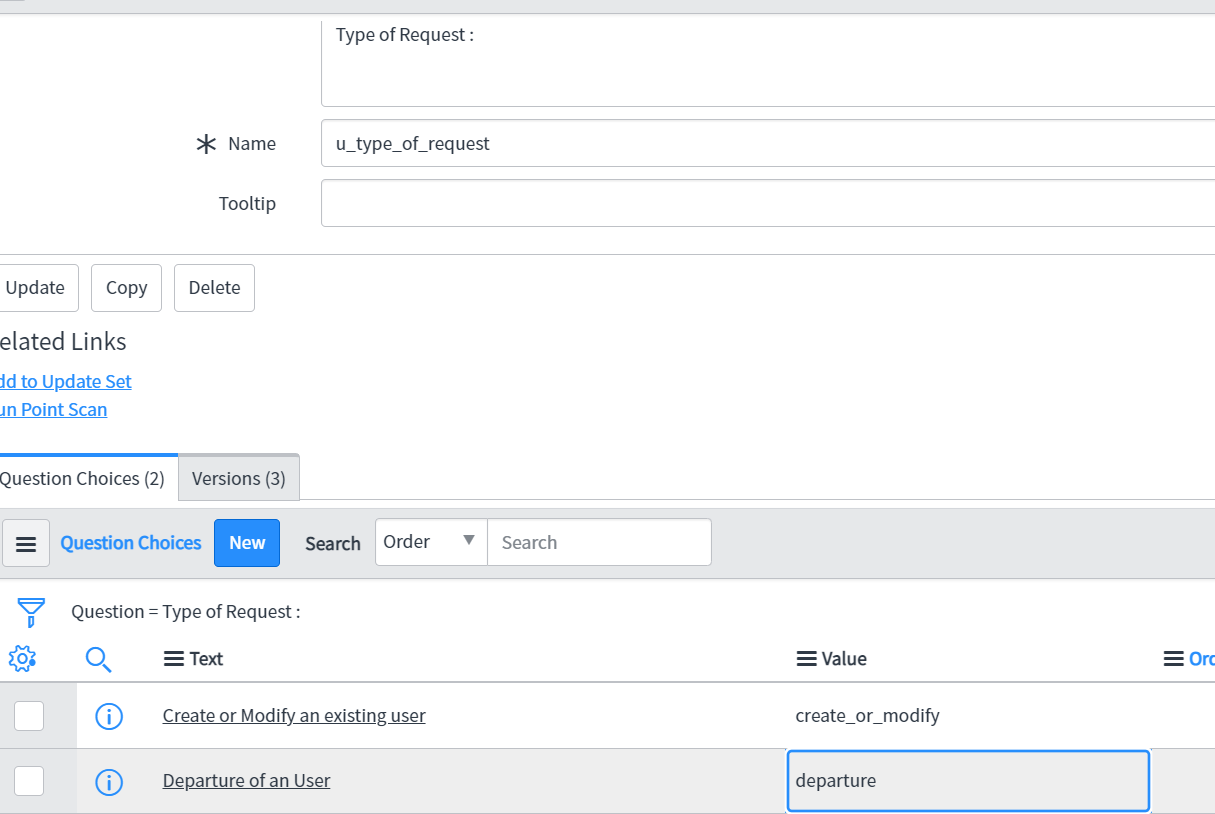Open the Run Point Scan link
1215x814 pixels.
[53, 409]
